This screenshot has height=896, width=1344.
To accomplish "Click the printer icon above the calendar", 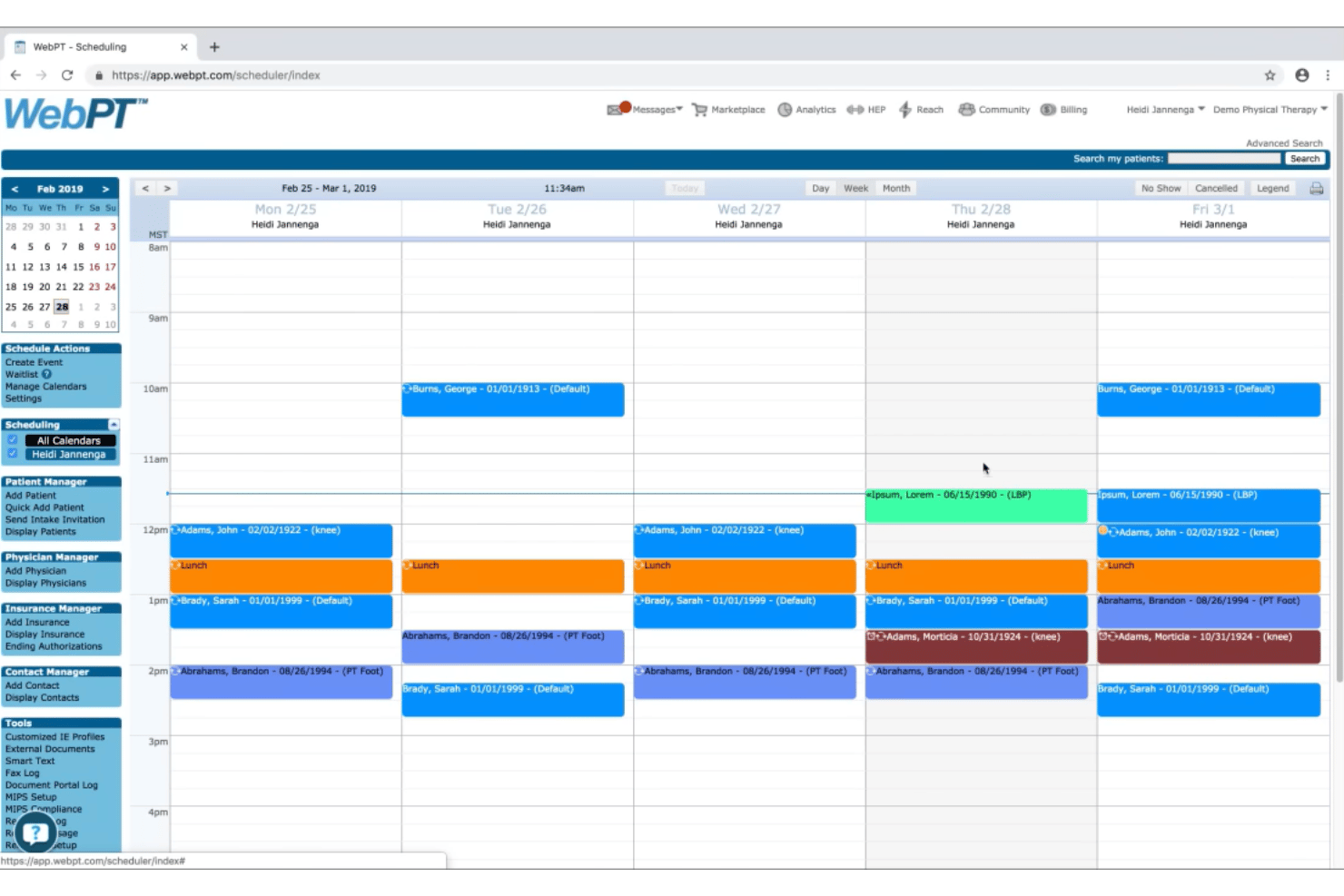I will (1316, 188).
